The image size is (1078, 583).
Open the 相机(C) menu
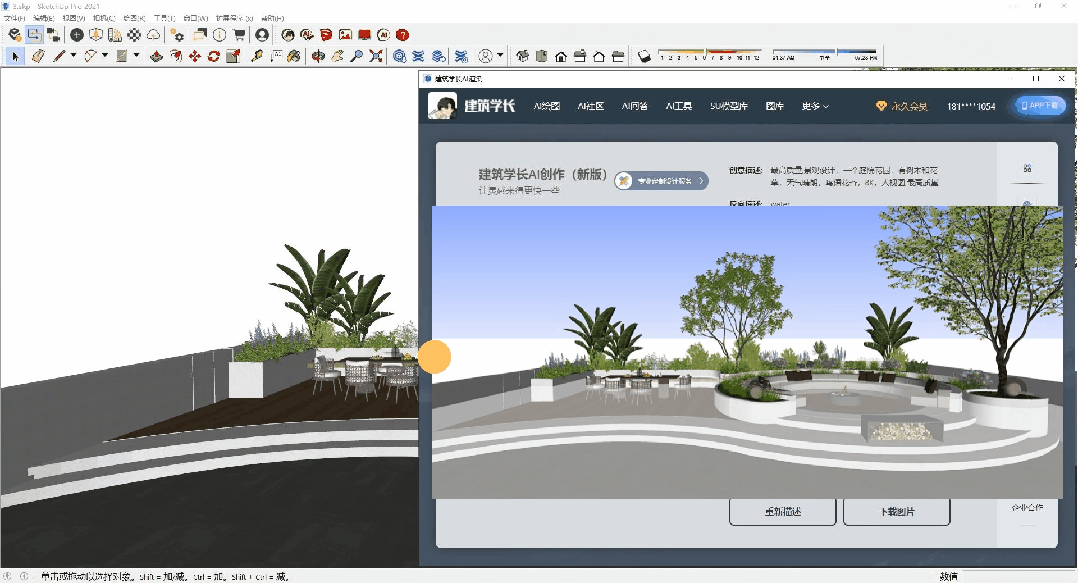[104, 18]
